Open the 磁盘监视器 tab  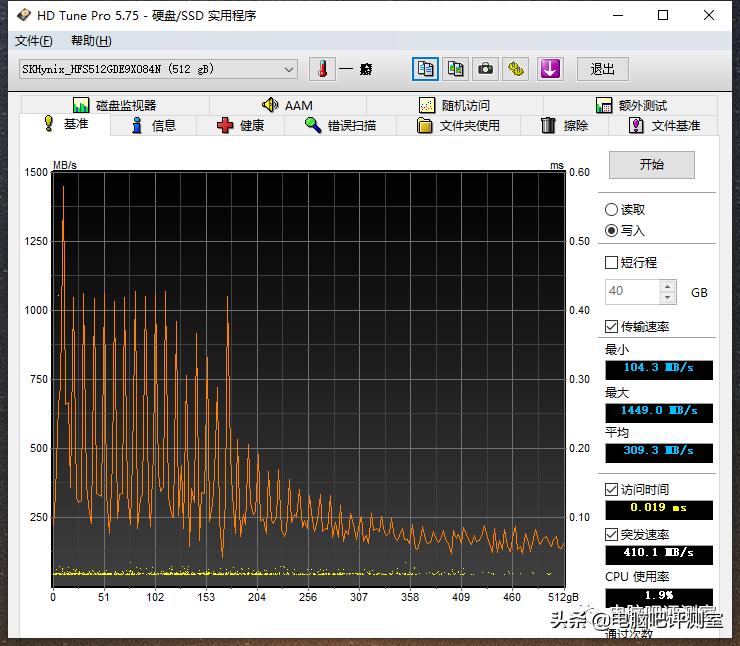coord(115,105)
